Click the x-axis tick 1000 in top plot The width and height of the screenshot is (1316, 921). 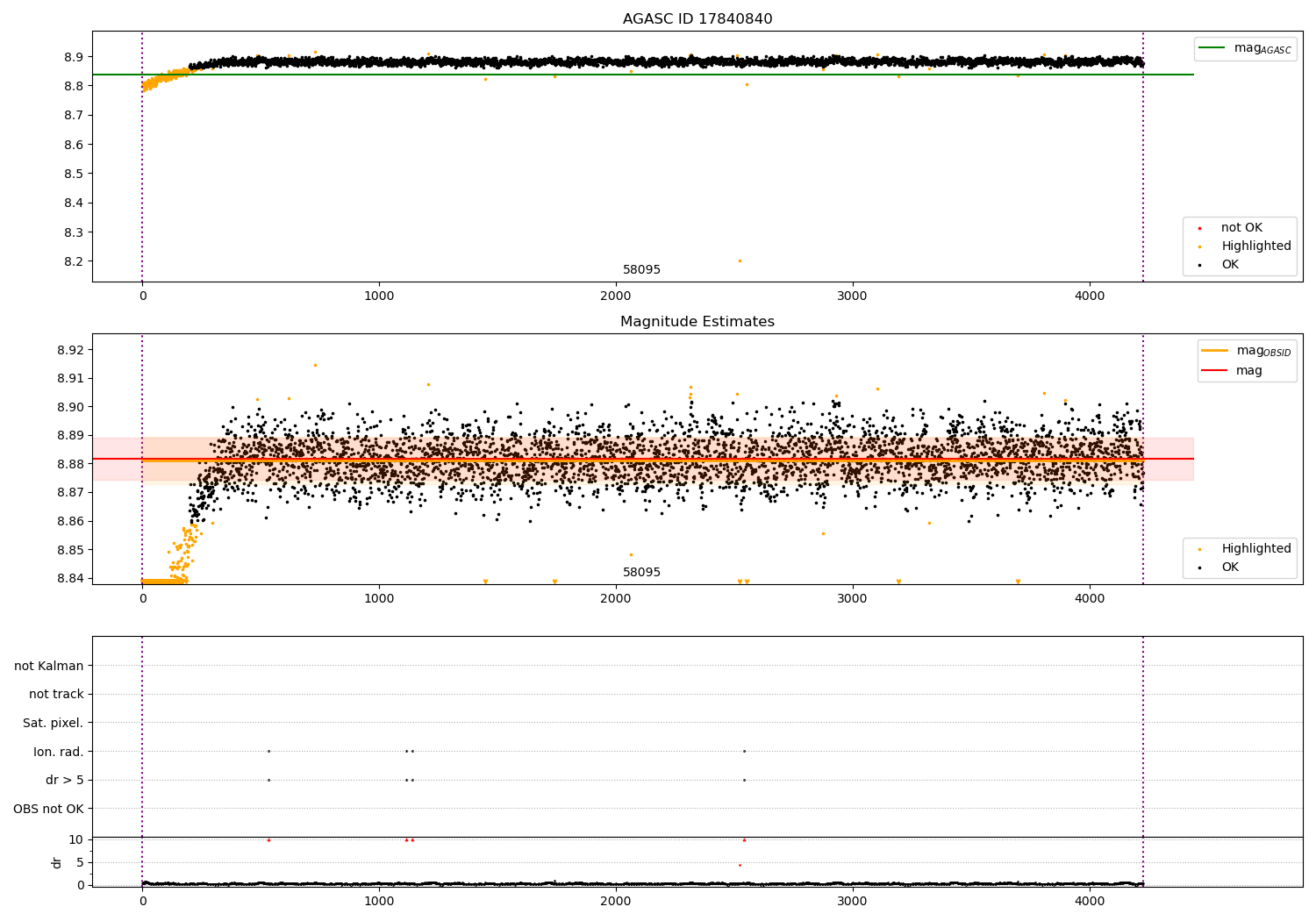click(x=379, y=296)
